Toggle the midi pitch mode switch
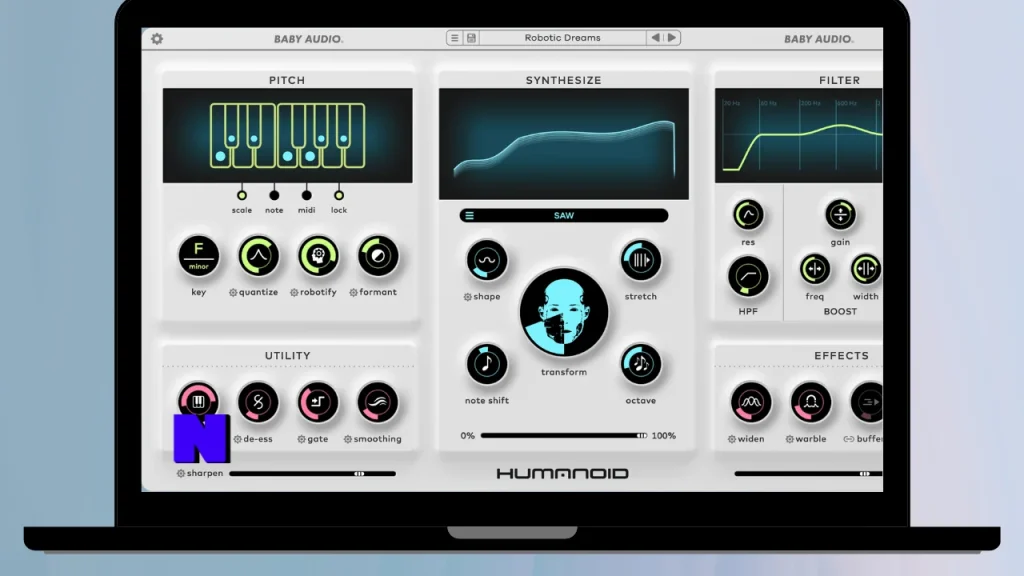 [306, 195]
